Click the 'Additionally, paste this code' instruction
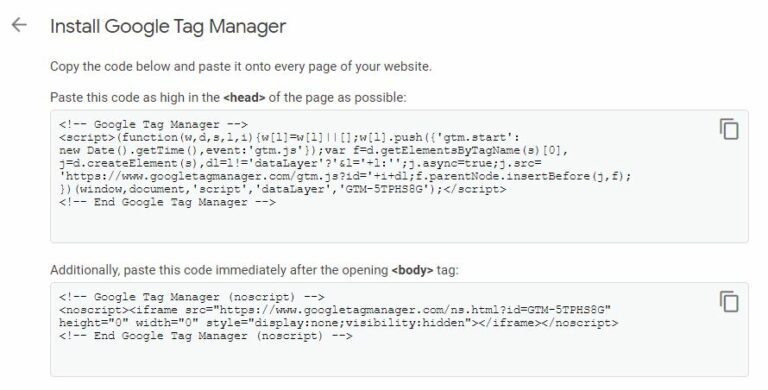This screenshot has width=768, height=390. coord(254,270)
